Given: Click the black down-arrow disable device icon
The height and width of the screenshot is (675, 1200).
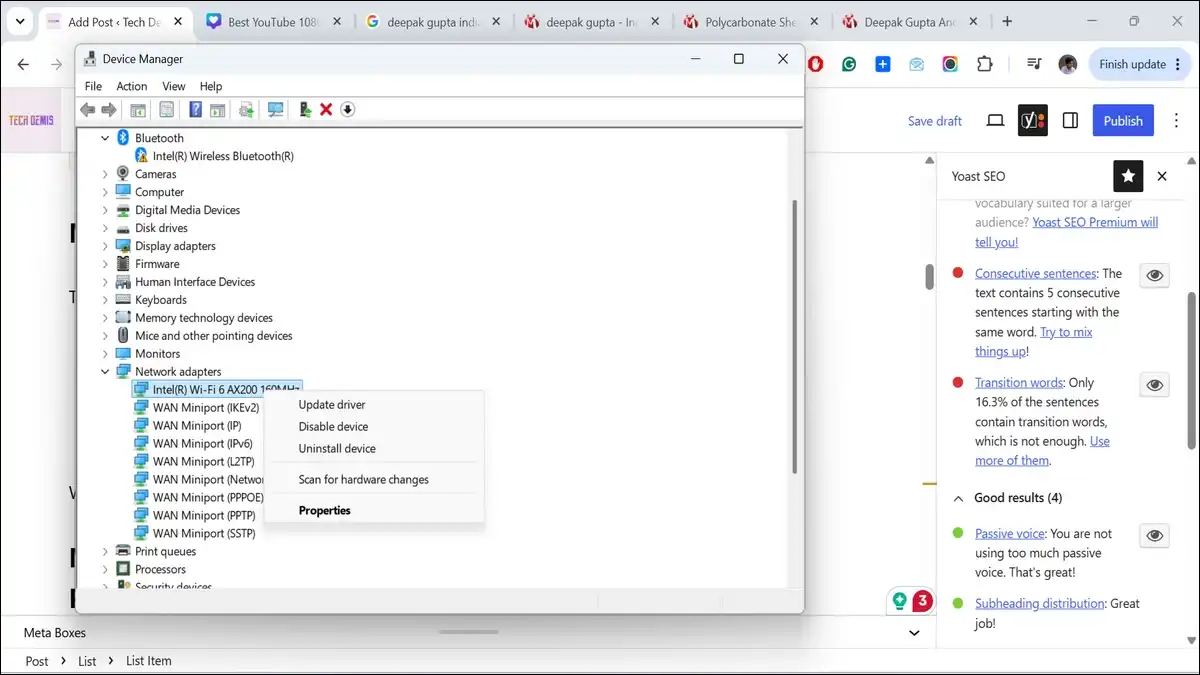Looking at the screenshot, I should pyautogui.click(x=347, y=110).
